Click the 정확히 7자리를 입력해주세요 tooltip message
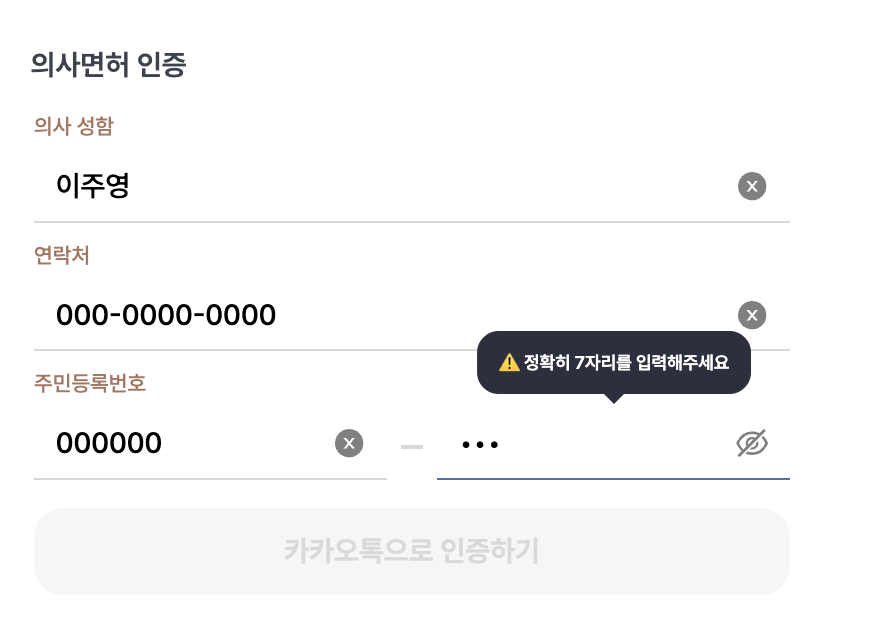This screenshot has height=642, width=878. [x=625, y=362]
